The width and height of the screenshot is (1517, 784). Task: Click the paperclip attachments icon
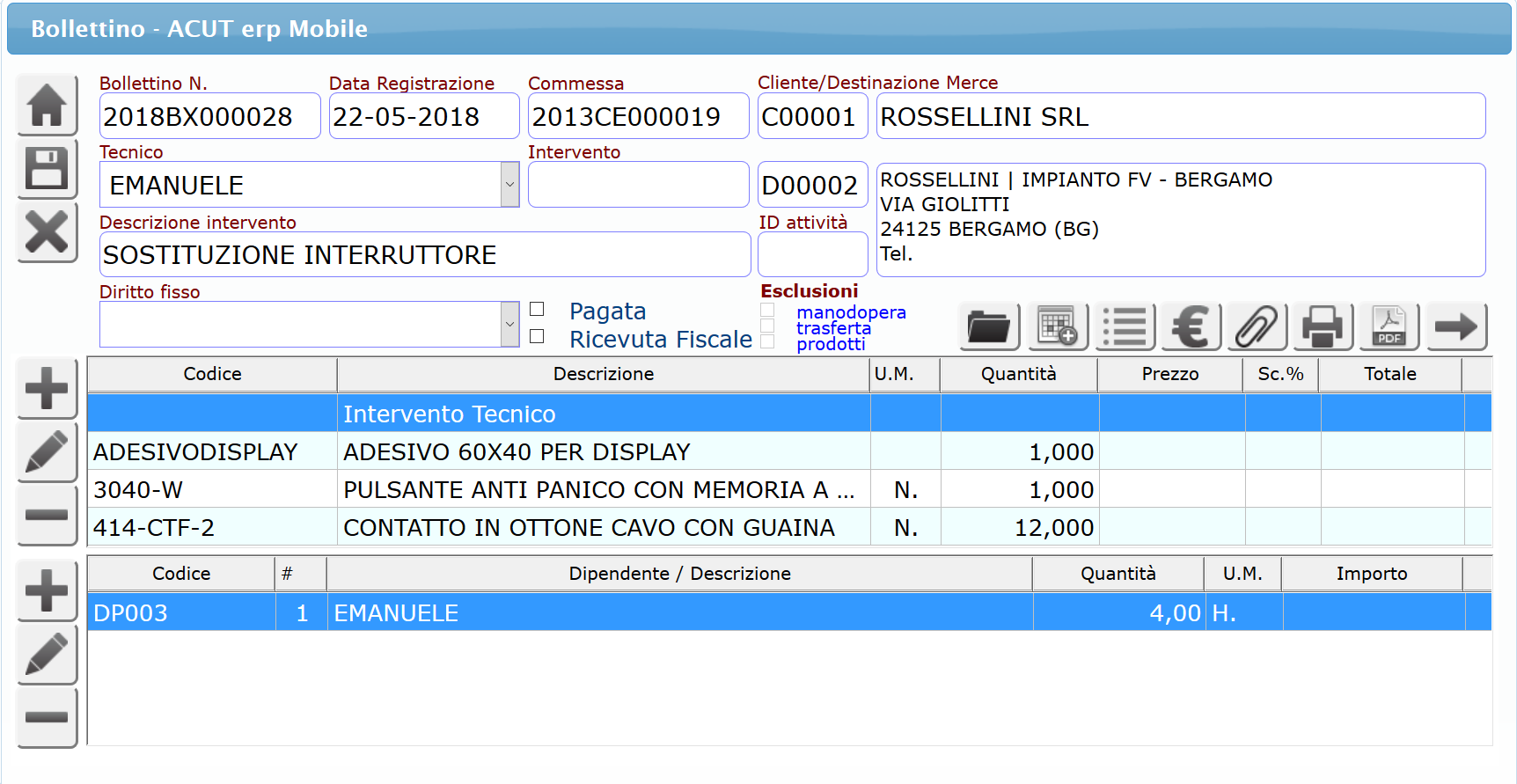[x=1257, y=327]
